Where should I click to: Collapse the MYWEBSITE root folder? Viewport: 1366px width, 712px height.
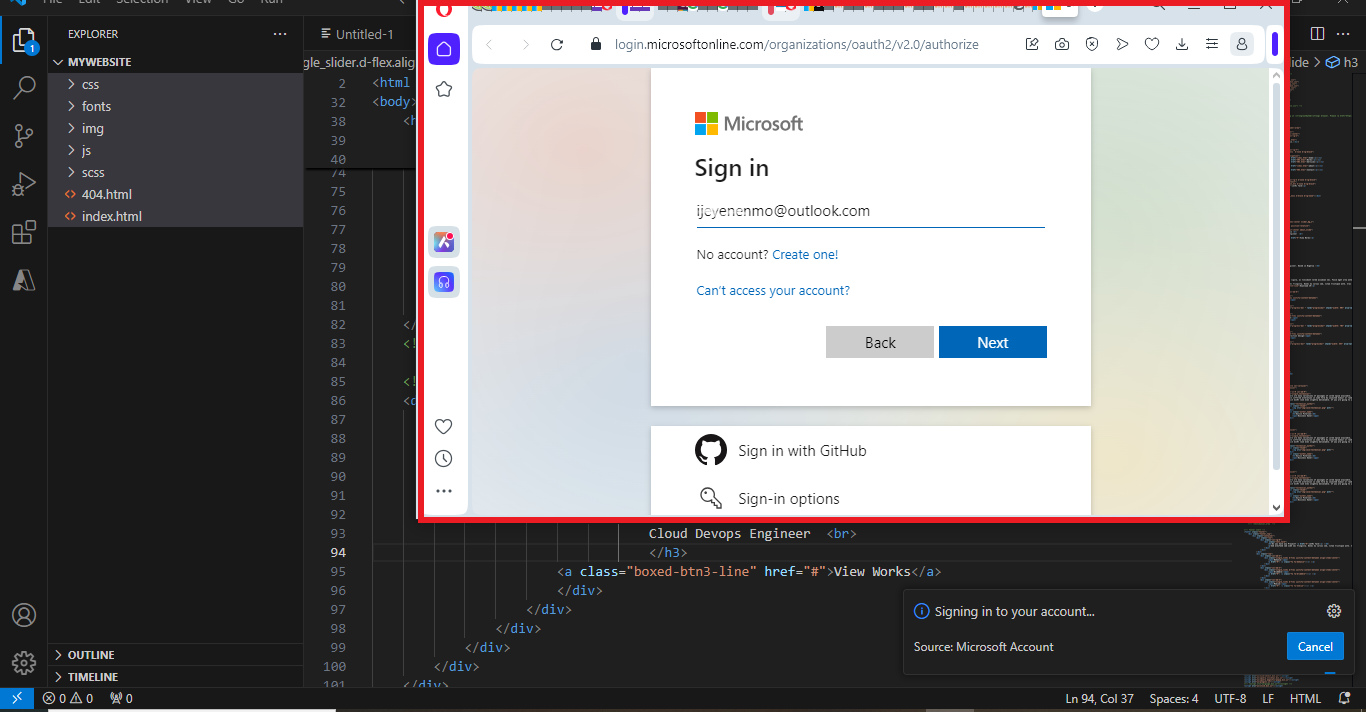point(175,62)
